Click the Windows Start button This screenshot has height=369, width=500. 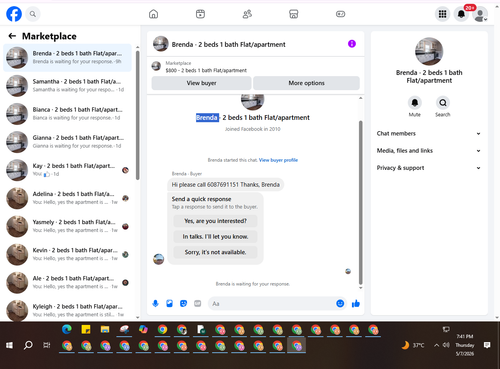point(9,345)
